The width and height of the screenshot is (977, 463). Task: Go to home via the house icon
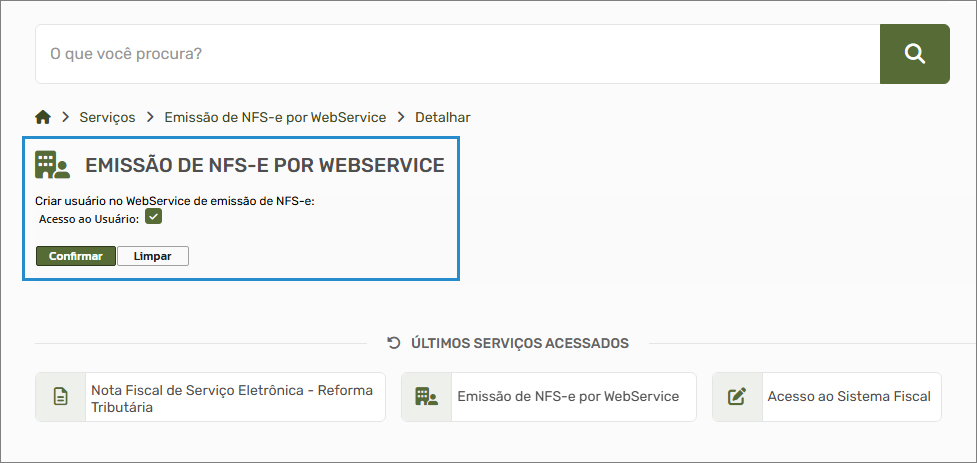43,117
